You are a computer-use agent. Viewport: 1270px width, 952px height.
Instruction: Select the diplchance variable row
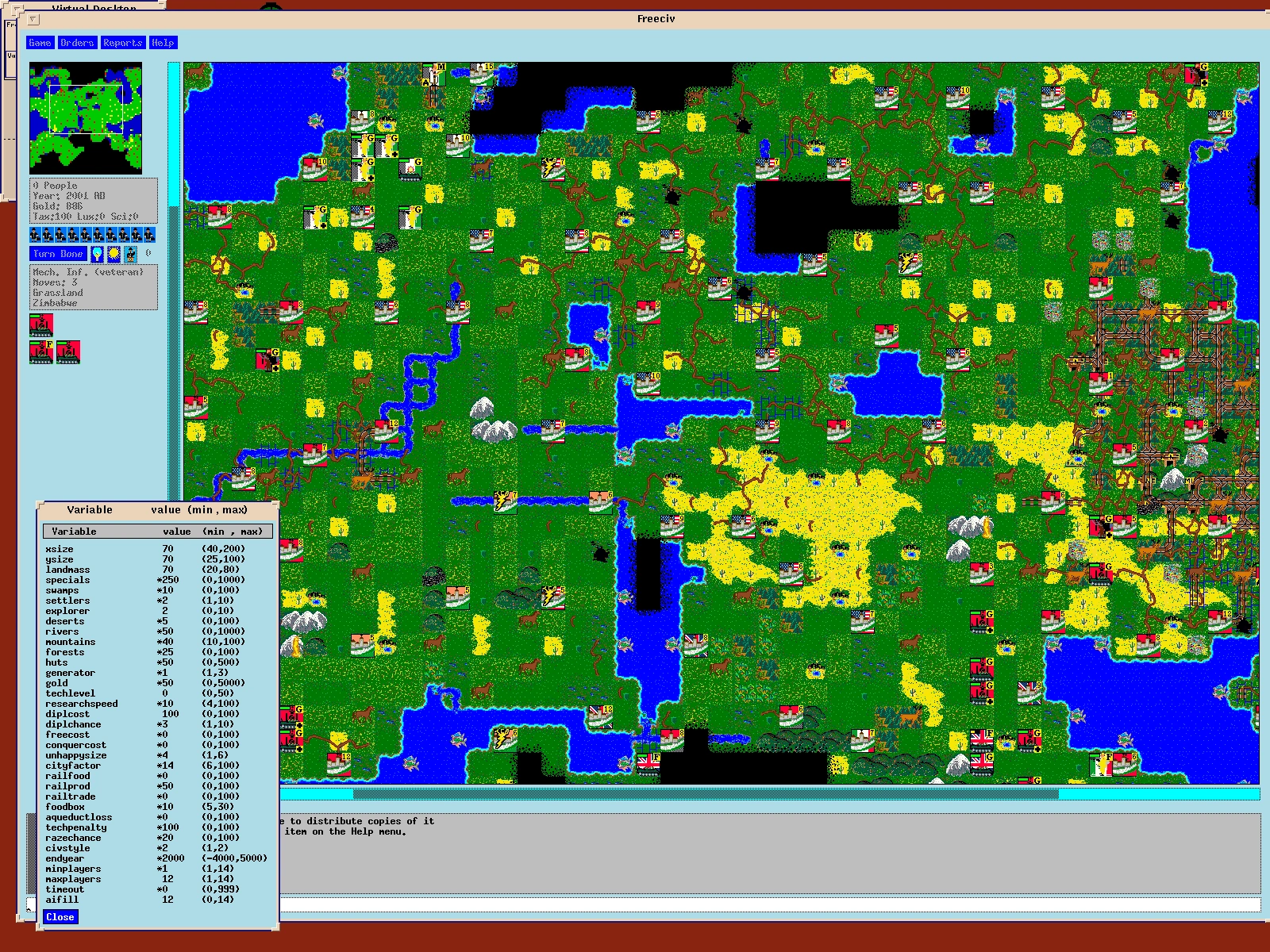pyautogui.click(x=157, y=724)
